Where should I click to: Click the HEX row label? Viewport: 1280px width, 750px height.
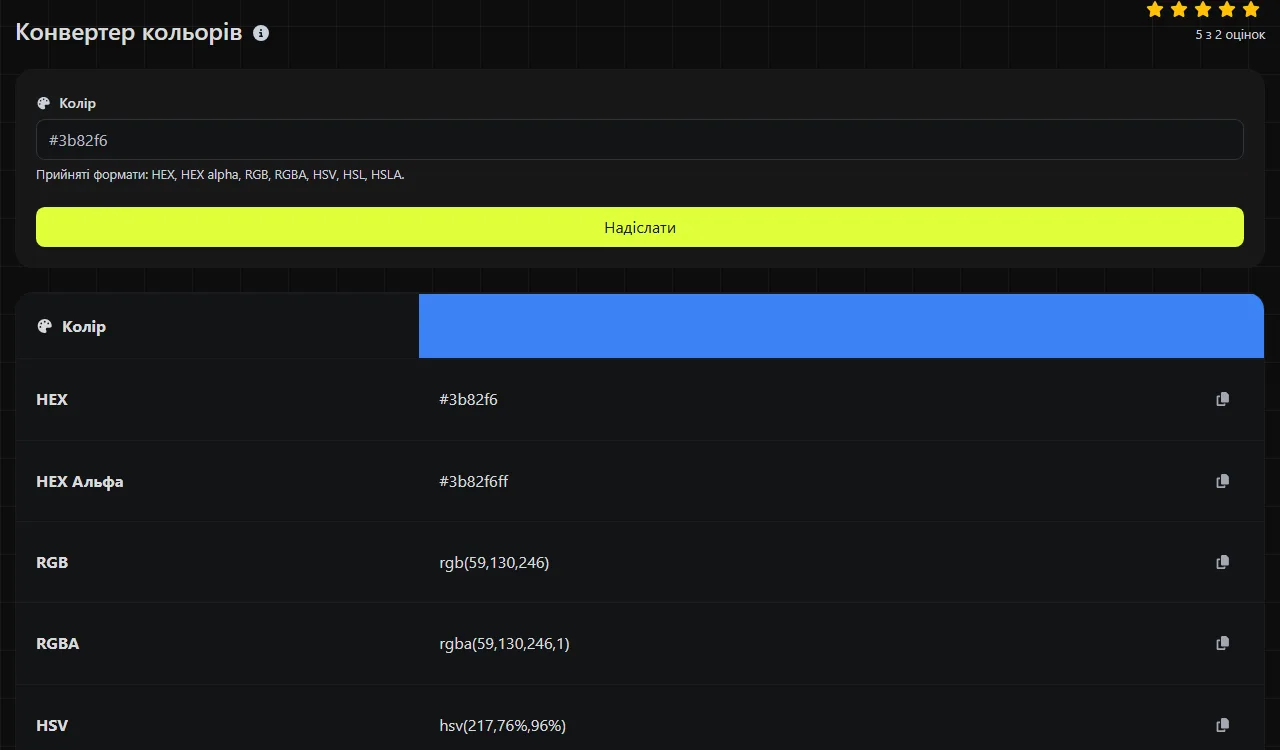coord(52,399)
